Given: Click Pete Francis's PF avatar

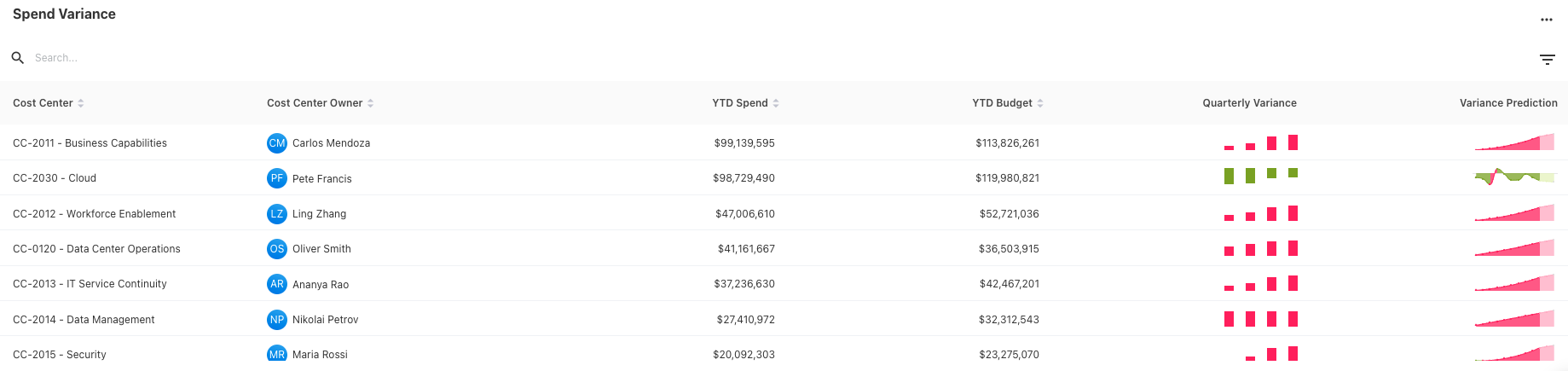Looking at the screenshot, I should 276,178.
